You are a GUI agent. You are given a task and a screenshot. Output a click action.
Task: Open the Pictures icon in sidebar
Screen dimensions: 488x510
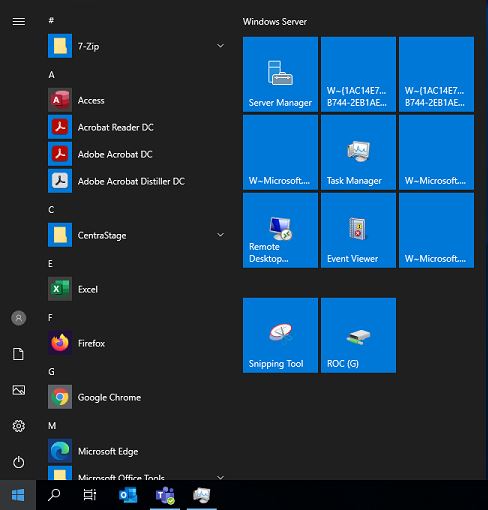pyautogui.click(x=19, y=390)
